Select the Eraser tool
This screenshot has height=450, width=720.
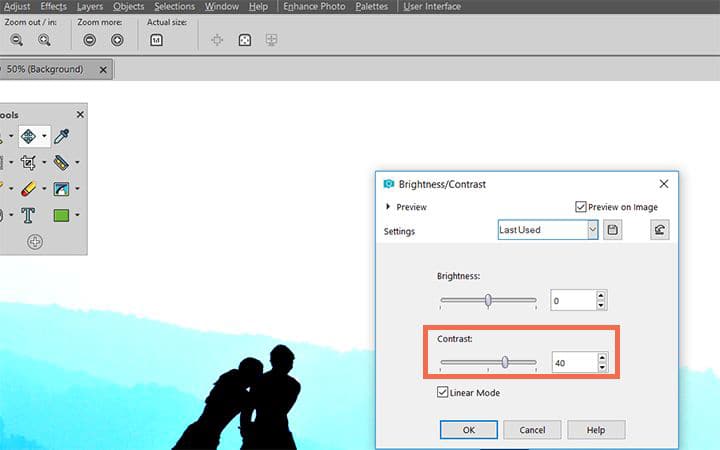28,188
